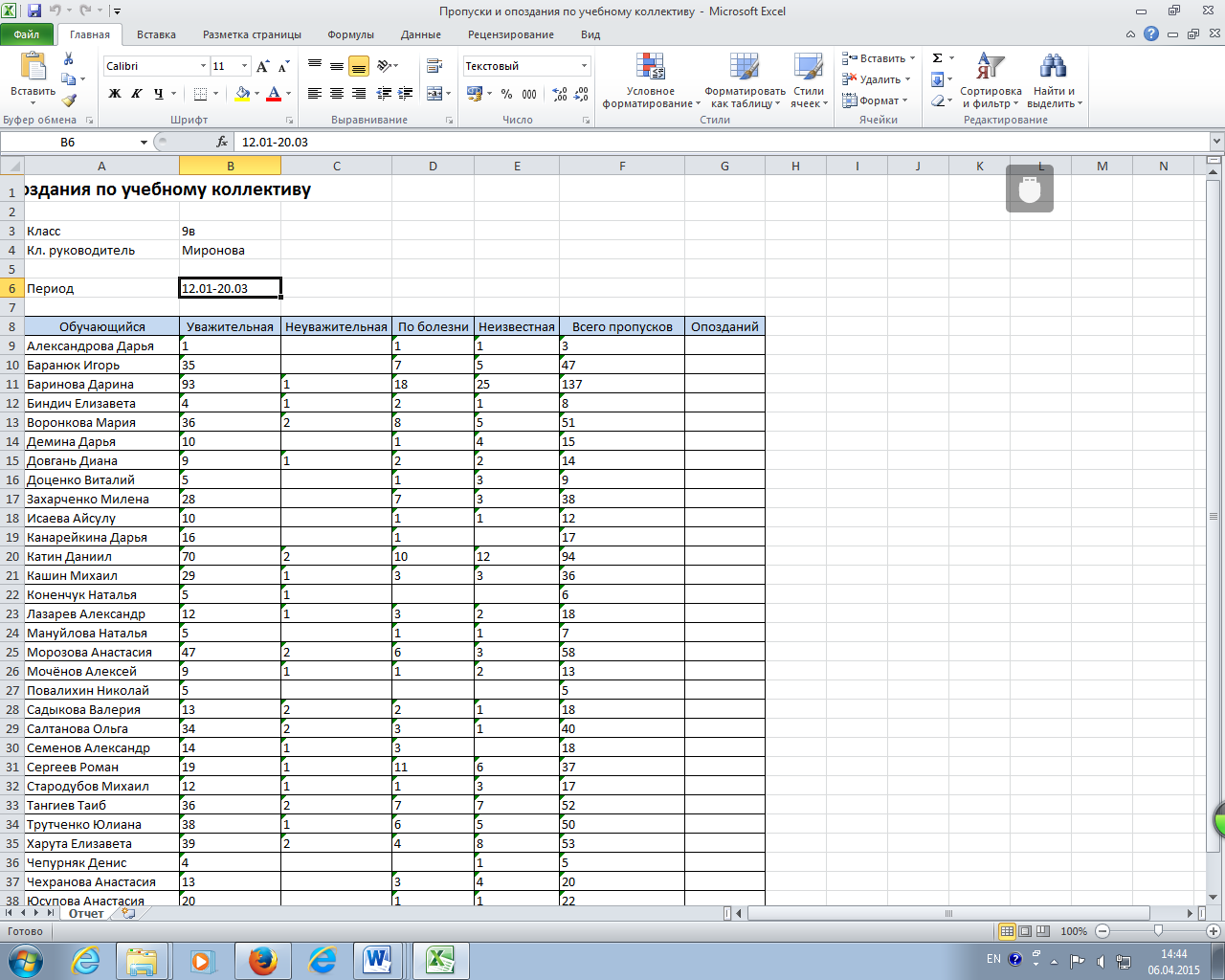Open the Файл menu tab
Image resolution: width=1225 pixels, height=980 pixels.
coord(27,34)
